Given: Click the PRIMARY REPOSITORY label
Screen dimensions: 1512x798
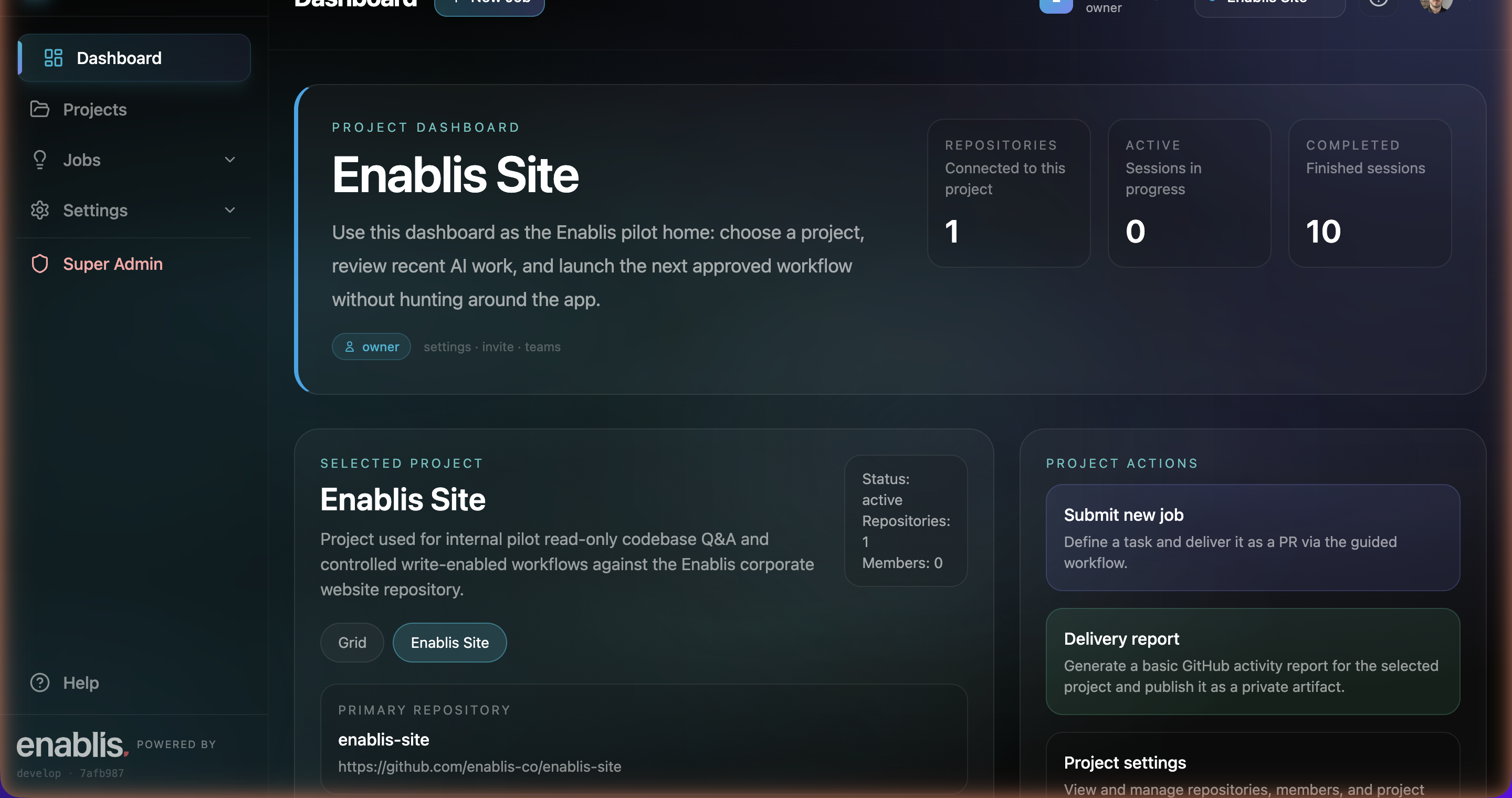Looking at the screenshot, I should [424, 710].
